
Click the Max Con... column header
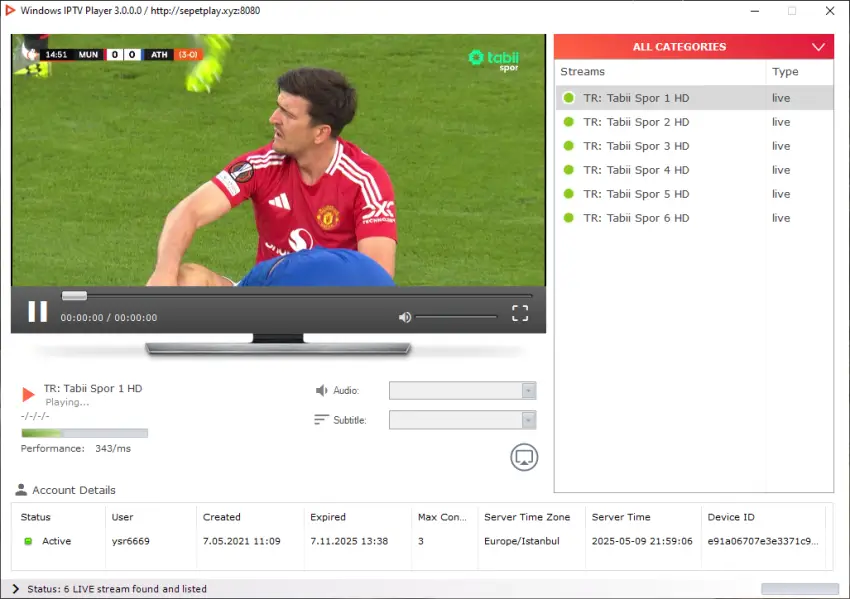(x=442, y=517)
